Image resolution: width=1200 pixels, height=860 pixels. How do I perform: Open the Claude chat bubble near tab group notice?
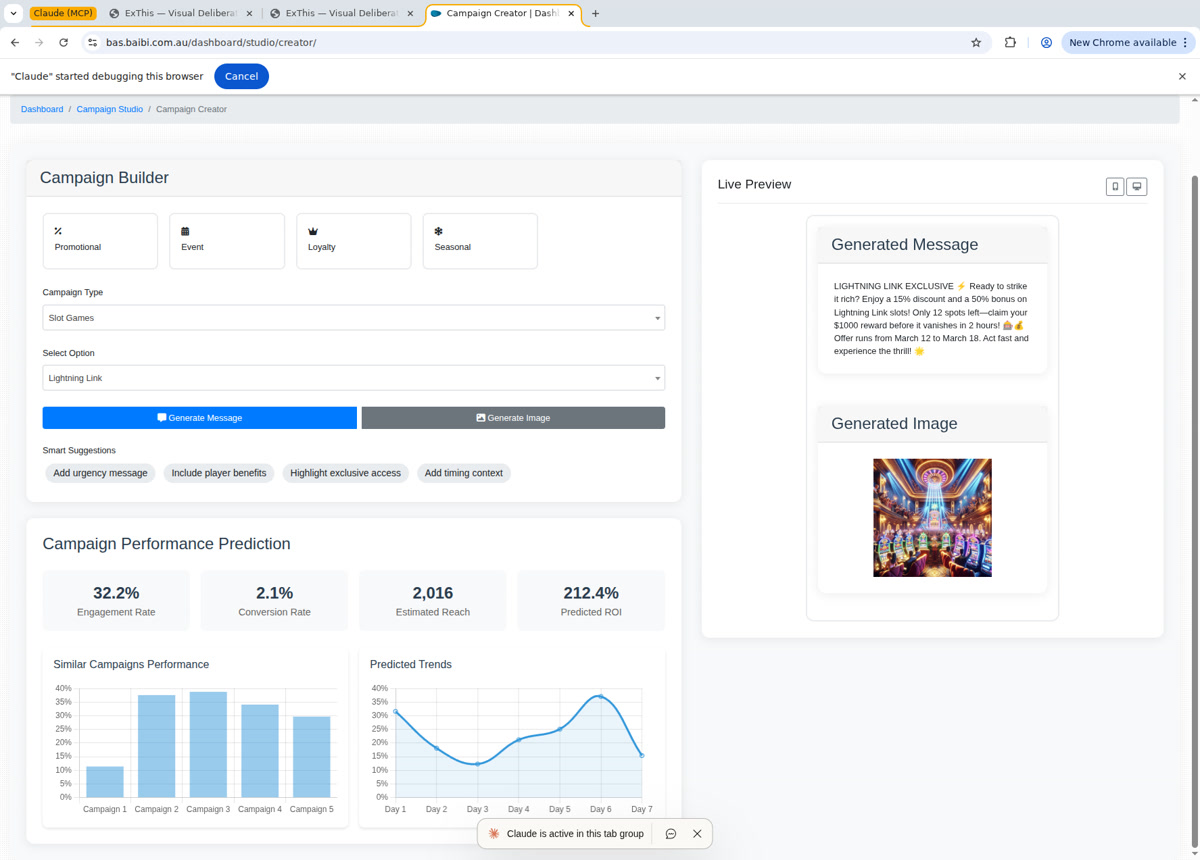coord(670,833)
